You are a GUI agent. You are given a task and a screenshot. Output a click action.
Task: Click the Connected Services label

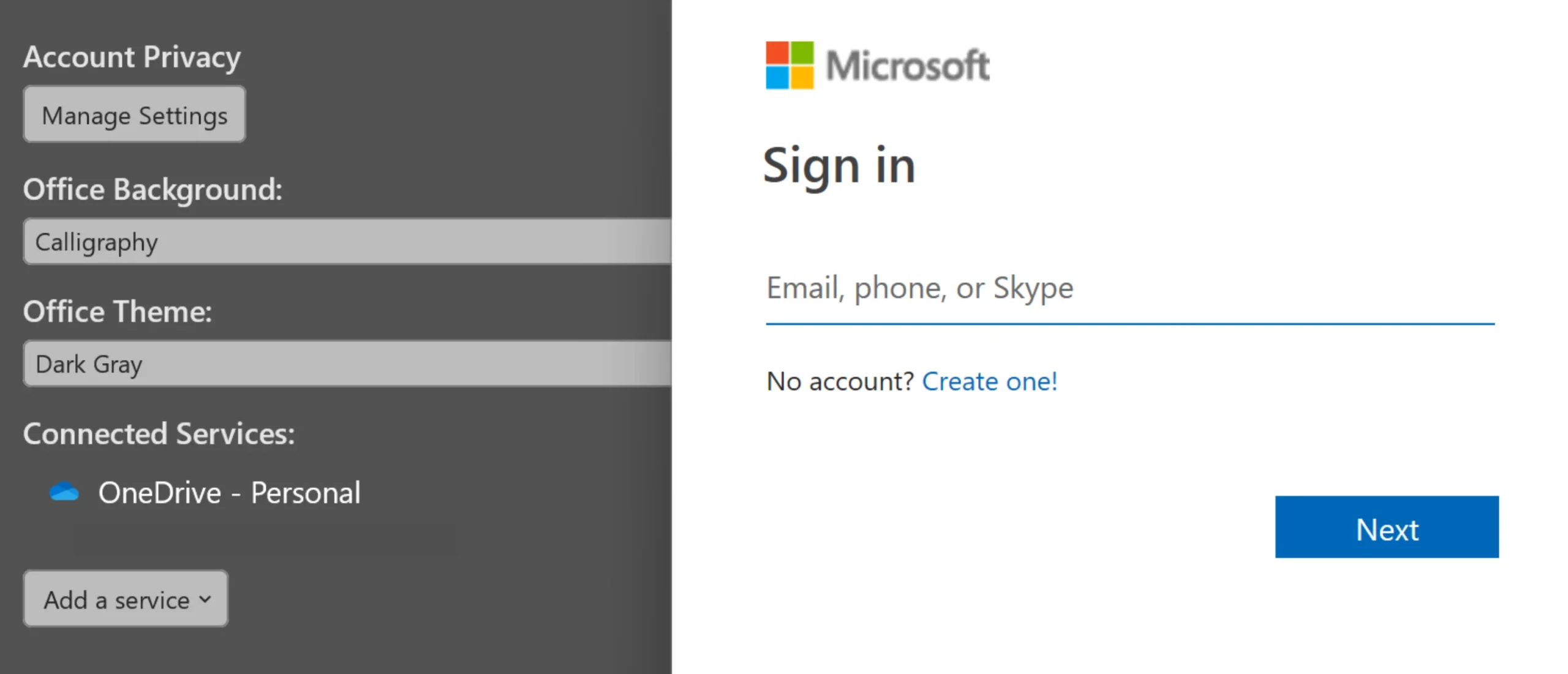[x=159, y=433]
